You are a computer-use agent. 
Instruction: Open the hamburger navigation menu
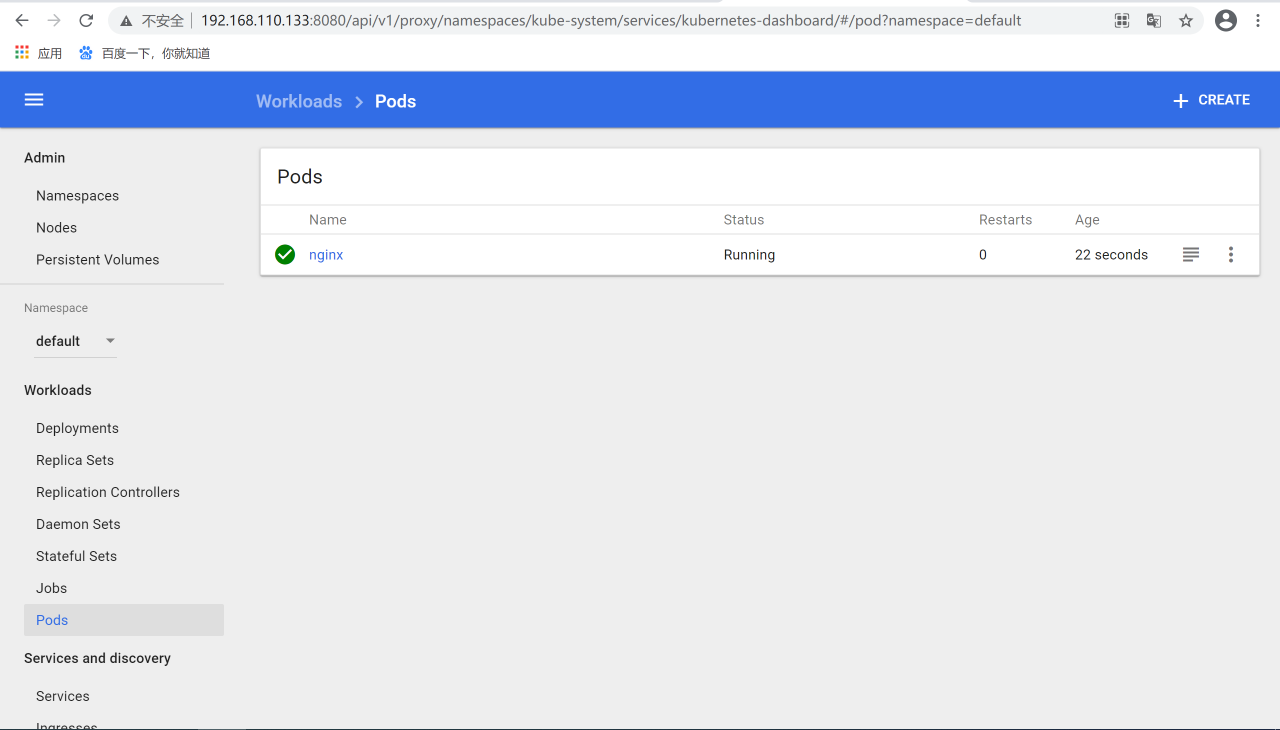coord(34,100)
